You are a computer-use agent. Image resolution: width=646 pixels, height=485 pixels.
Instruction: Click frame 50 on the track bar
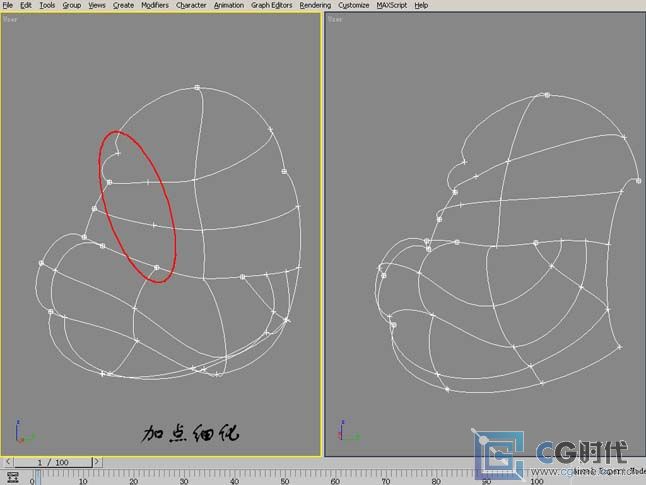284,478
